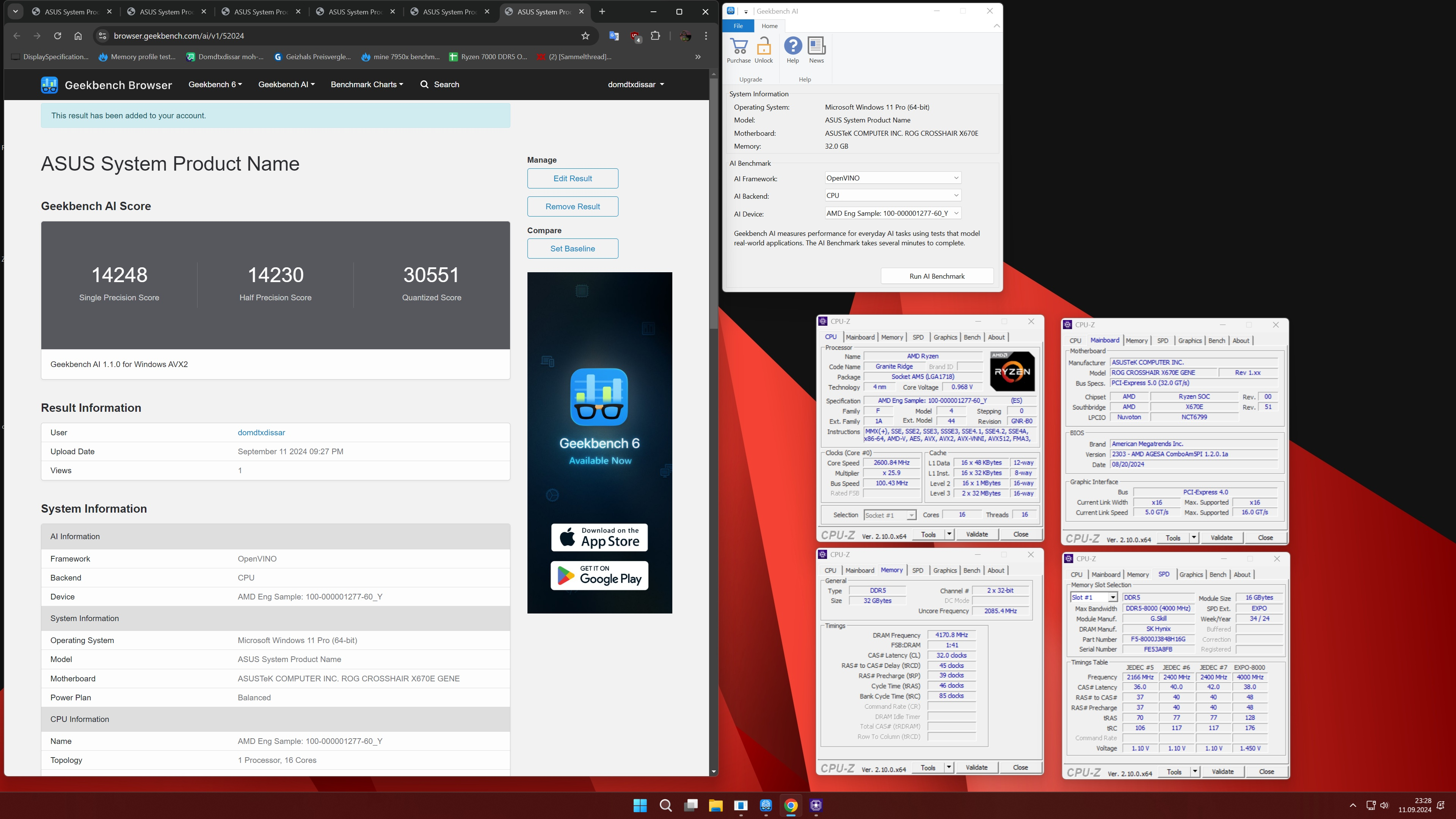Click the Remove Result button
This screenshot has height=819, width=1456.
(x=573, y=207)
